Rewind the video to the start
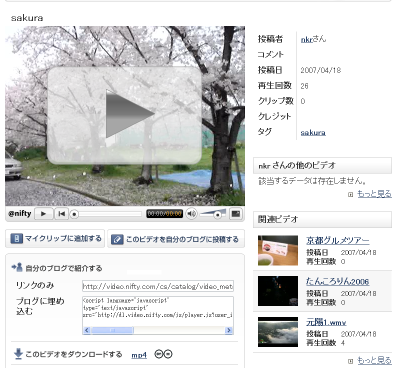The width and height of the screenshot is (393, 368). click(62, 214)
